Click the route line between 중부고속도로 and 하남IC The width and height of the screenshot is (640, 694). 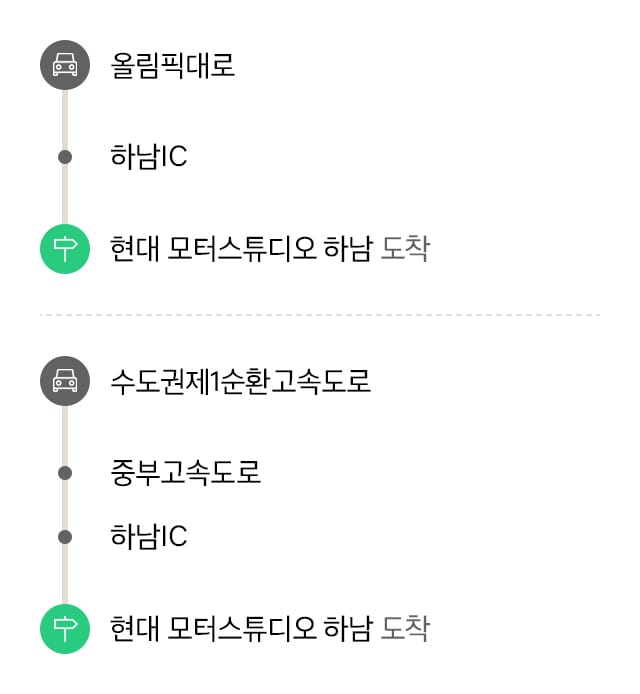[x=65, y=504]
